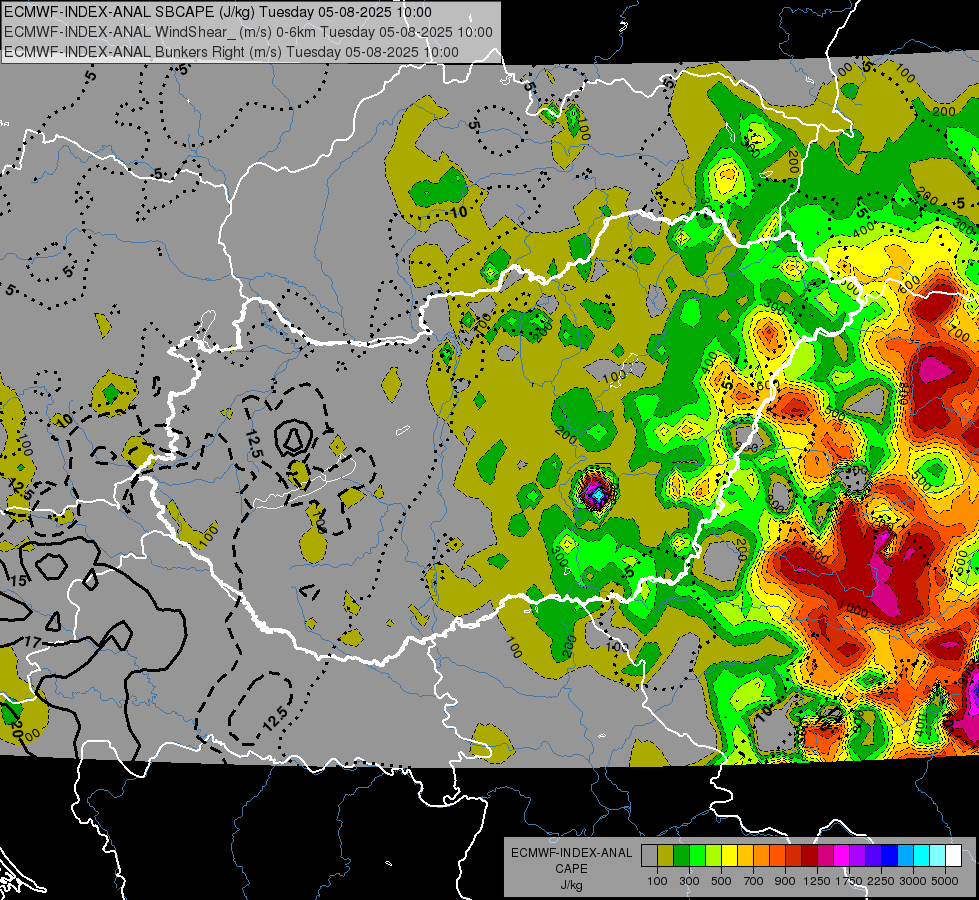
Task: Click the legend title ECMWF-INDEX-ANAL
Action: click(571, 853)
